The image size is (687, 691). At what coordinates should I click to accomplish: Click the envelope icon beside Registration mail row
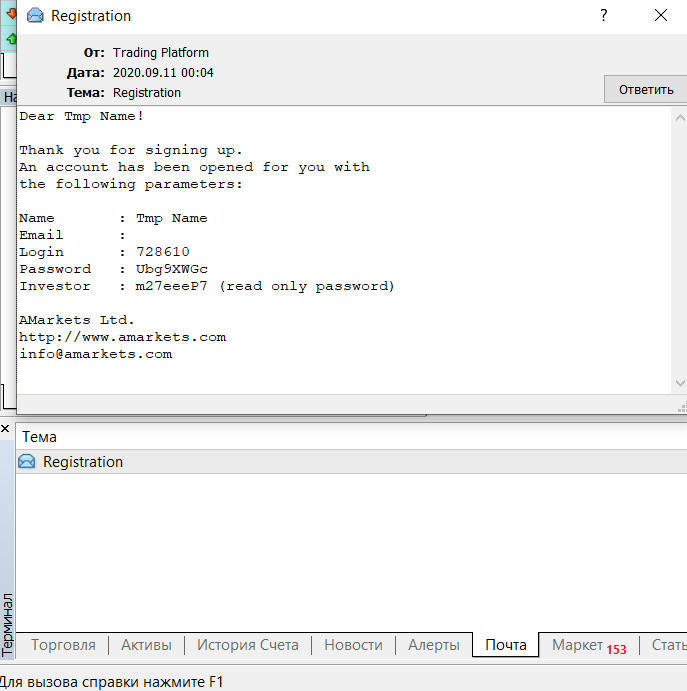pos(27,461)
